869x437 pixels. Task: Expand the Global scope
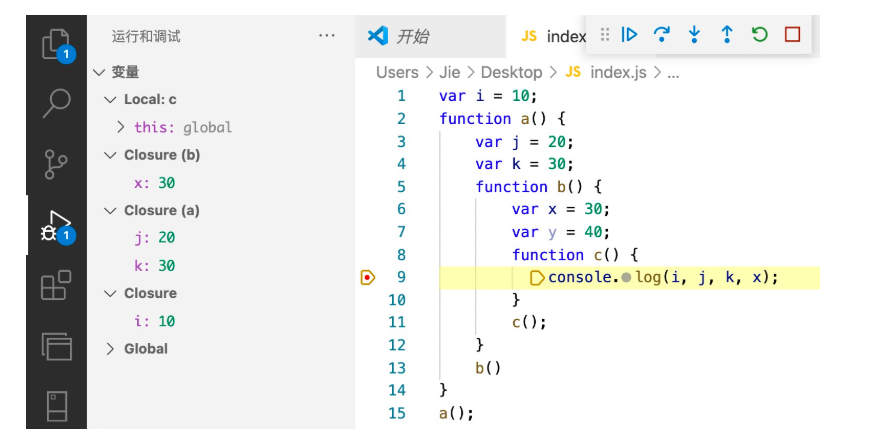110,349
